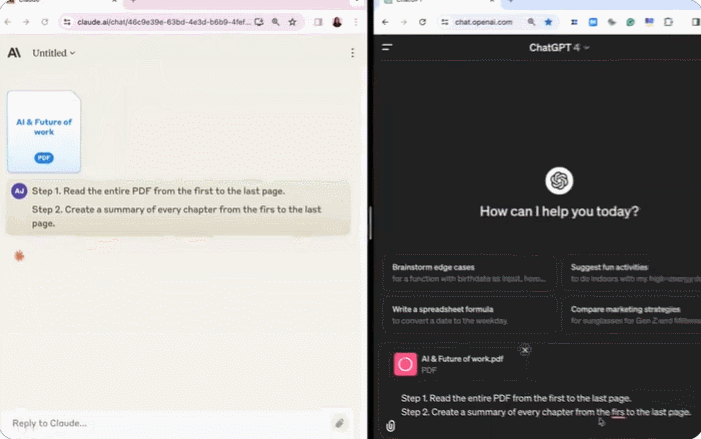Click the AI & Future of work.pdf file name

[x=462, y=359]
